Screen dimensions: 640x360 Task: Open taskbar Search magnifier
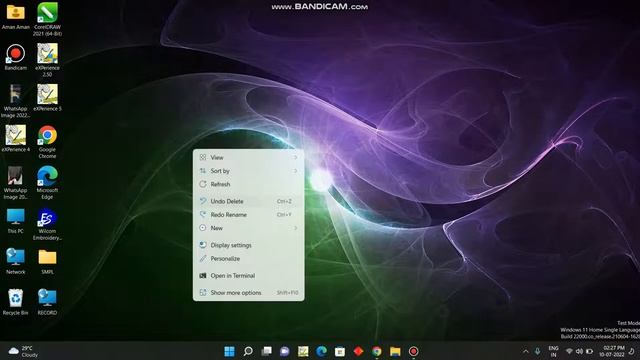click(x=248, y=351)
